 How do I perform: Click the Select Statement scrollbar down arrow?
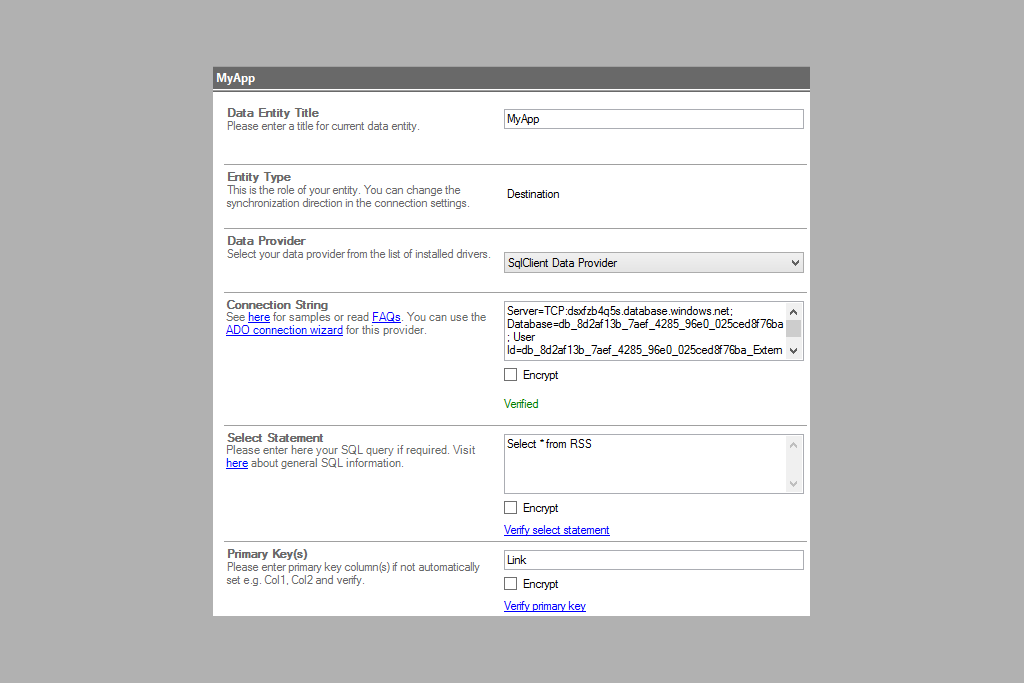coord(794,484)
